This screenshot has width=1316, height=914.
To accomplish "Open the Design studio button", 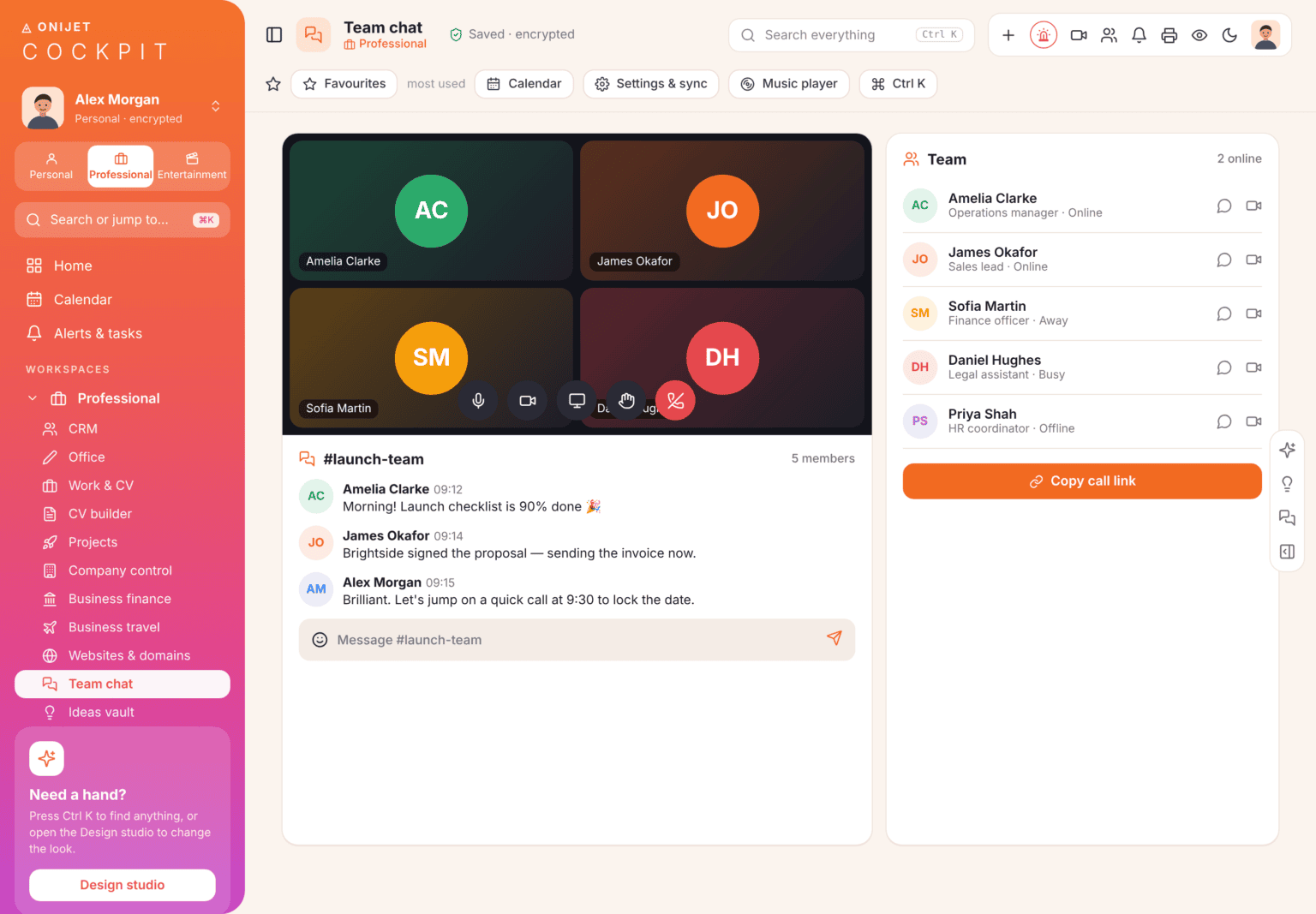I will 123,885.
